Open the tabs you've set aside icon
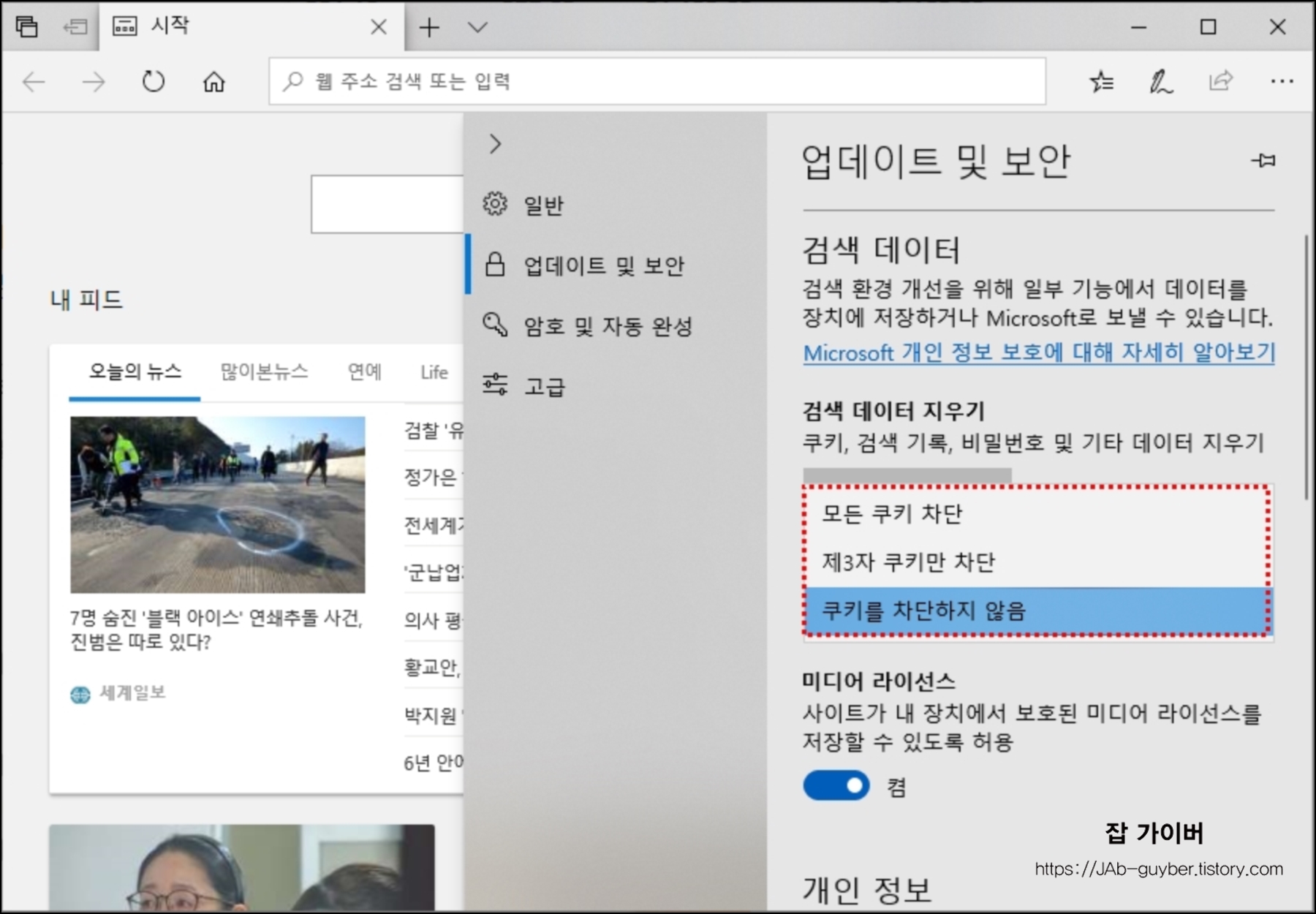Viewport: 1316px width, 914px height. tap(27, 27)
